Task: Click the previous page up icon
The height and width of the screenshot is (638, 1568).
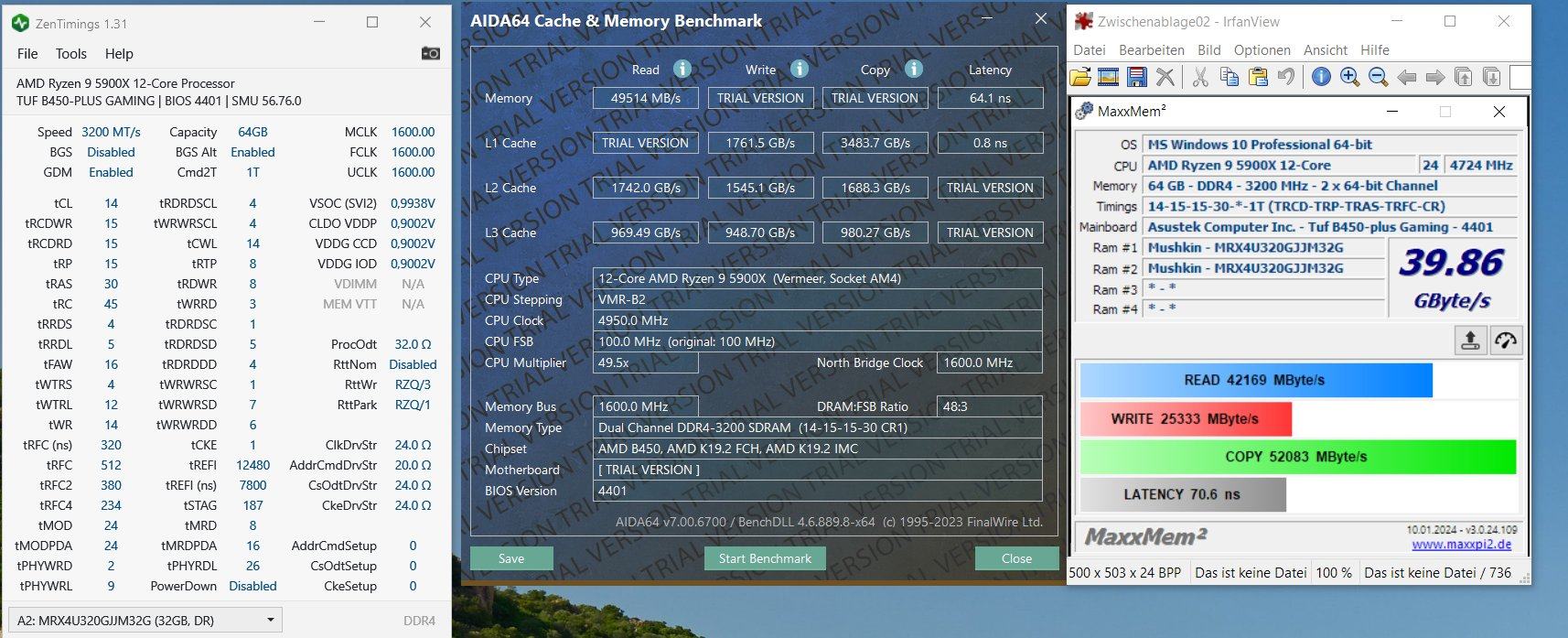Action: click(1464, 77)
